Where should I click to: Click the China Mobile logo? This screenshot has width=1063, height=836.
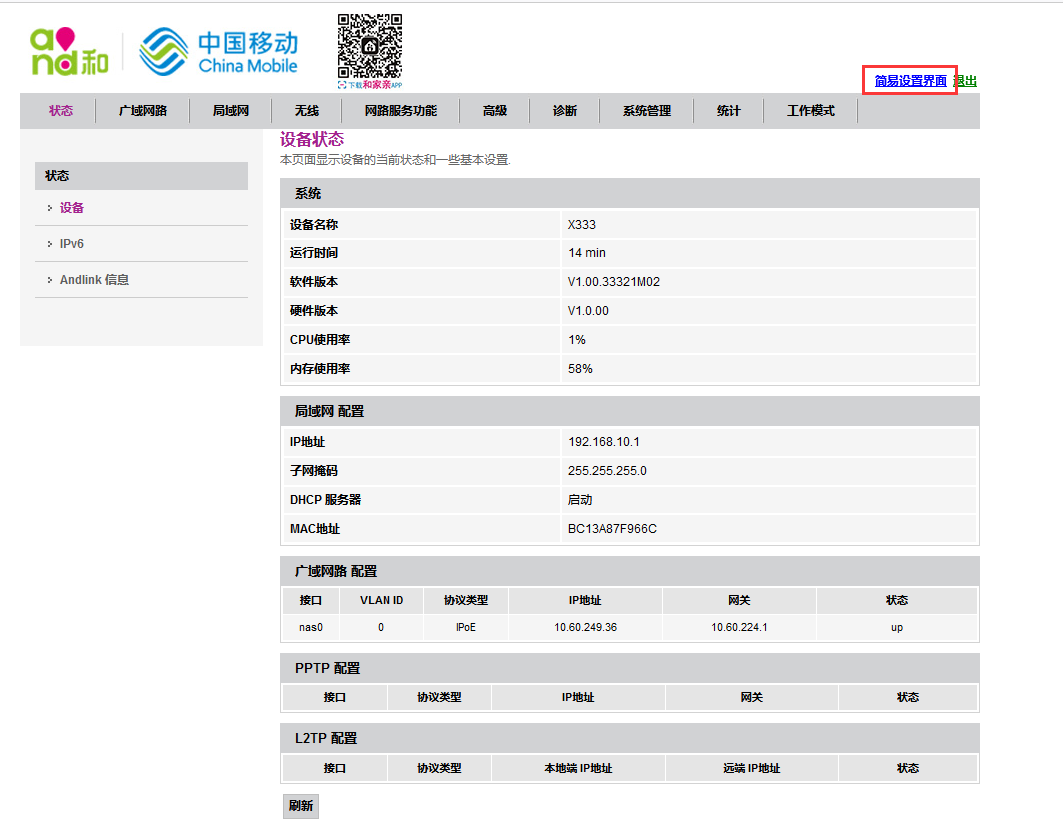click(x=218, y=52)
